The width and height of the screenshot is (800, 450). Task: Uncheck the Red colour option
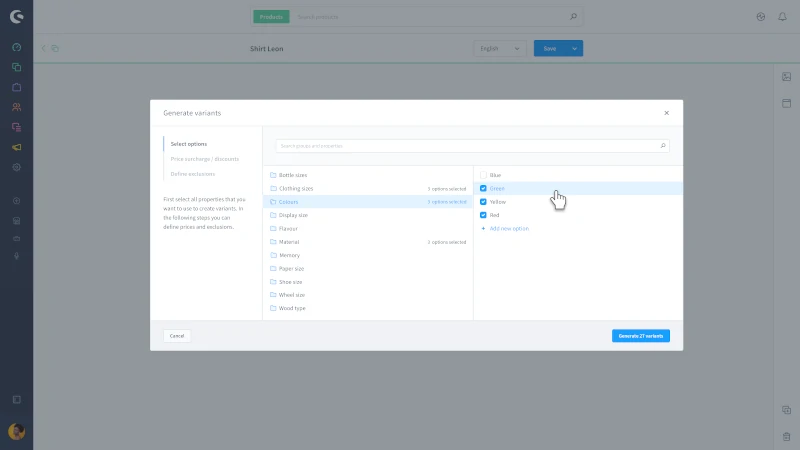(x=484, y=215)
